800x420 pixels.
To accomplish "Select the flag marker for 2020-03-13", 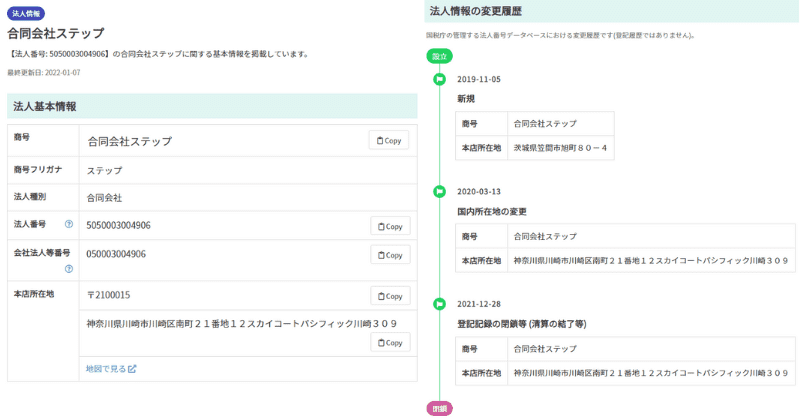I will coord(439,191).
